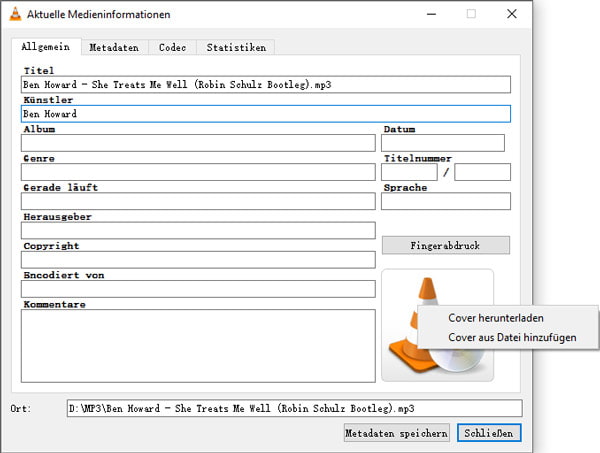Switch to the Statistiken tab

[236, 47]
